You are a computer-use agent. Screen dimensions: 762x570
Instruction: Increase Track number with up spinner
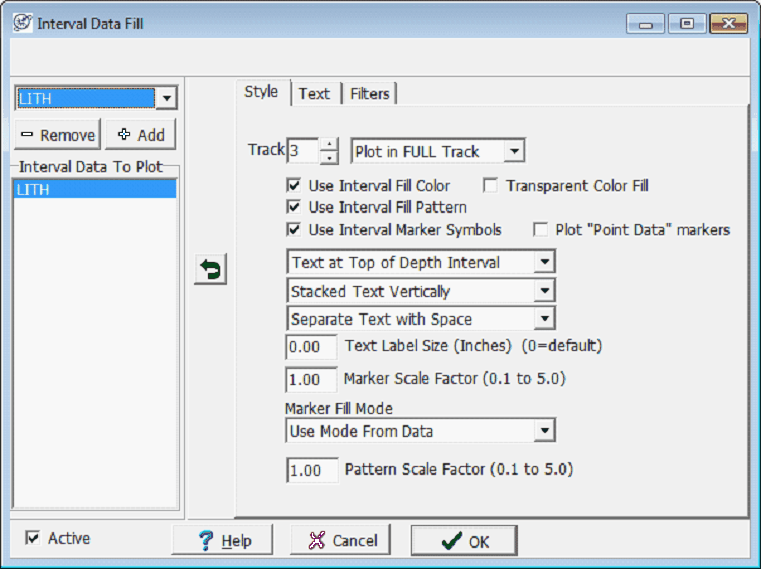click(x=329, y=145)
